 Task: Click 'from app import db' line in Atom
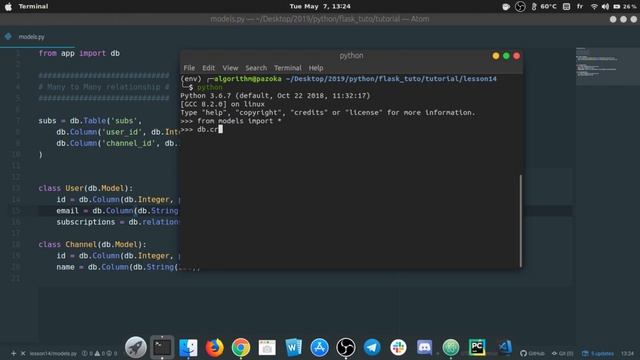tap(79, 53)
